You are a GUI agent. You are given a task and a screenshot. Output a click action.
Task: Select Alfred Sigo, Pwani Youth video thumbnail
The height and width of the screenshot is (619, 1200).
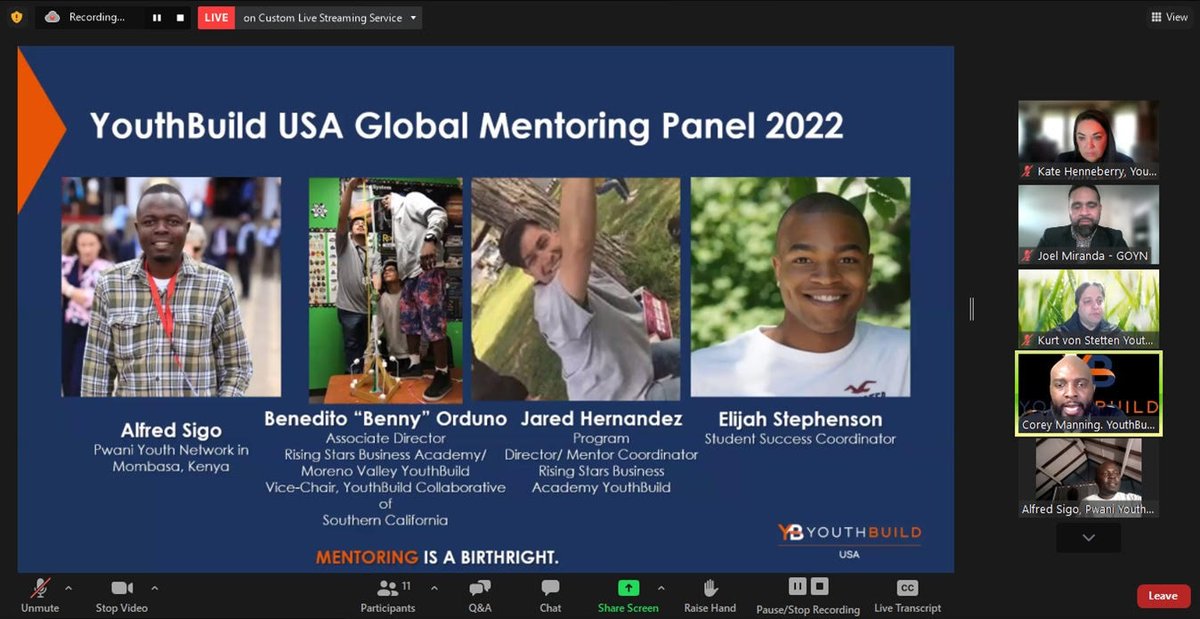pos(1088,478)
